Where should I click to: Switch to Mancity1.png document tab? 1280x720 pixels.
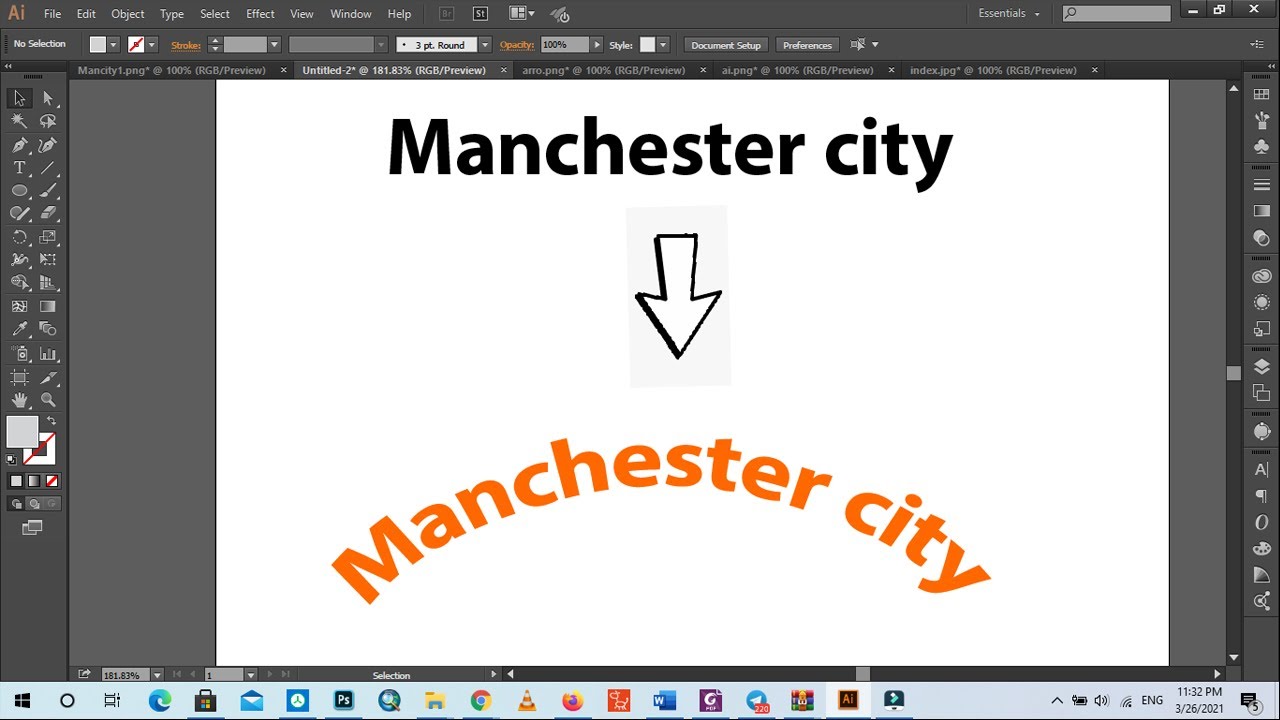tap(171, 70)
